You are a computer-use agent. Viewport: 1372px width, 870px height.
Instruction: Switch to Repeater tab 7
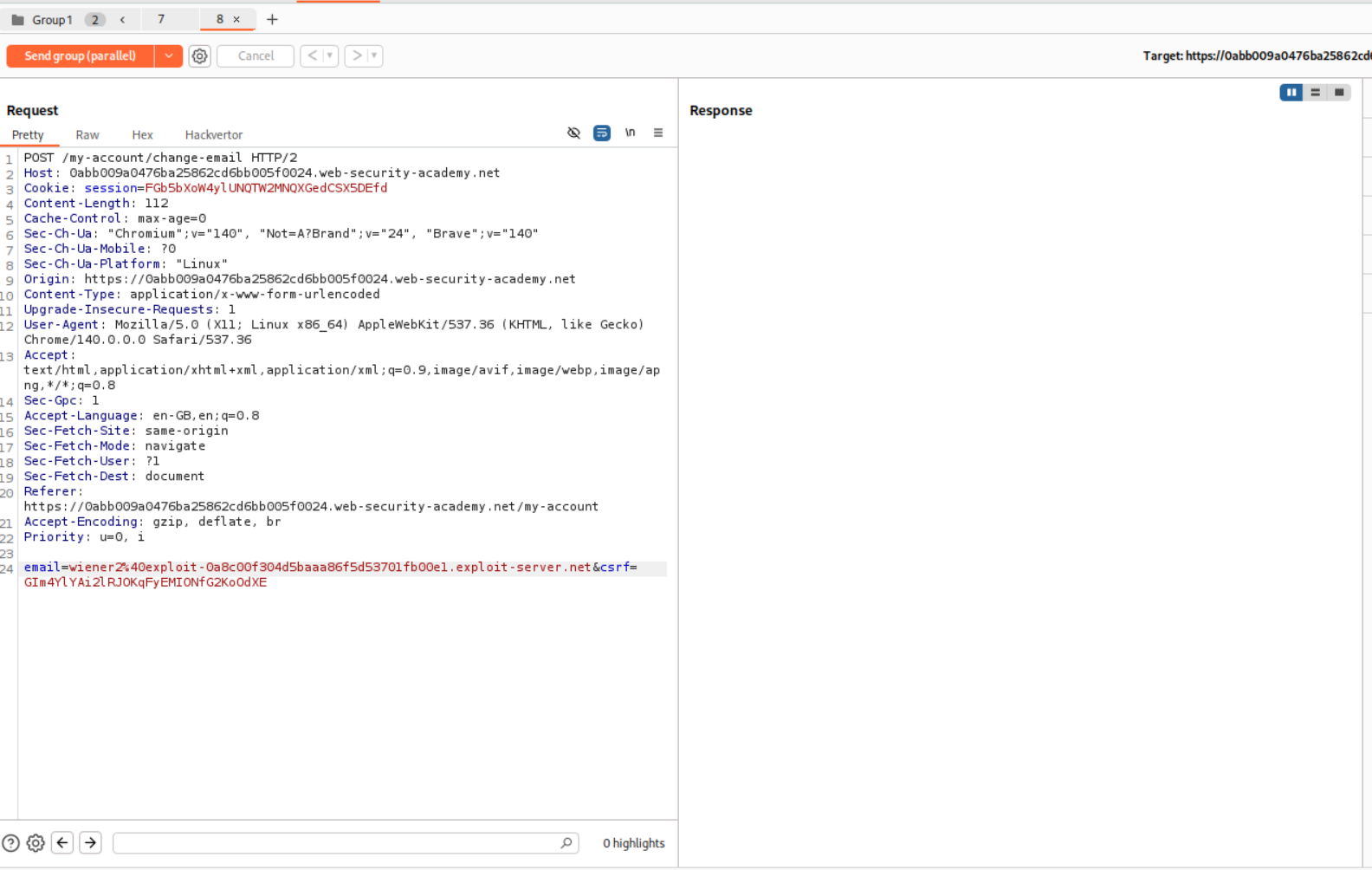(161, 19)
